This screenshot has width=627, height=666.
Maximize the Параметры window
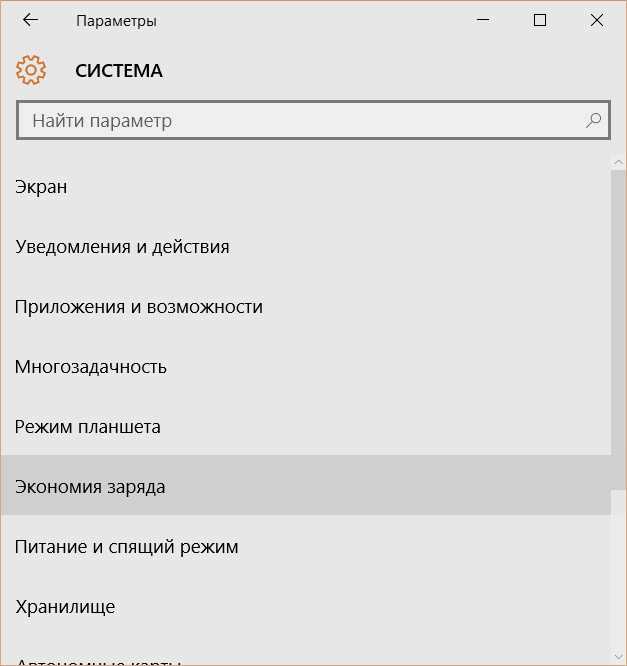pyautogui.click(x=539, y=20)
